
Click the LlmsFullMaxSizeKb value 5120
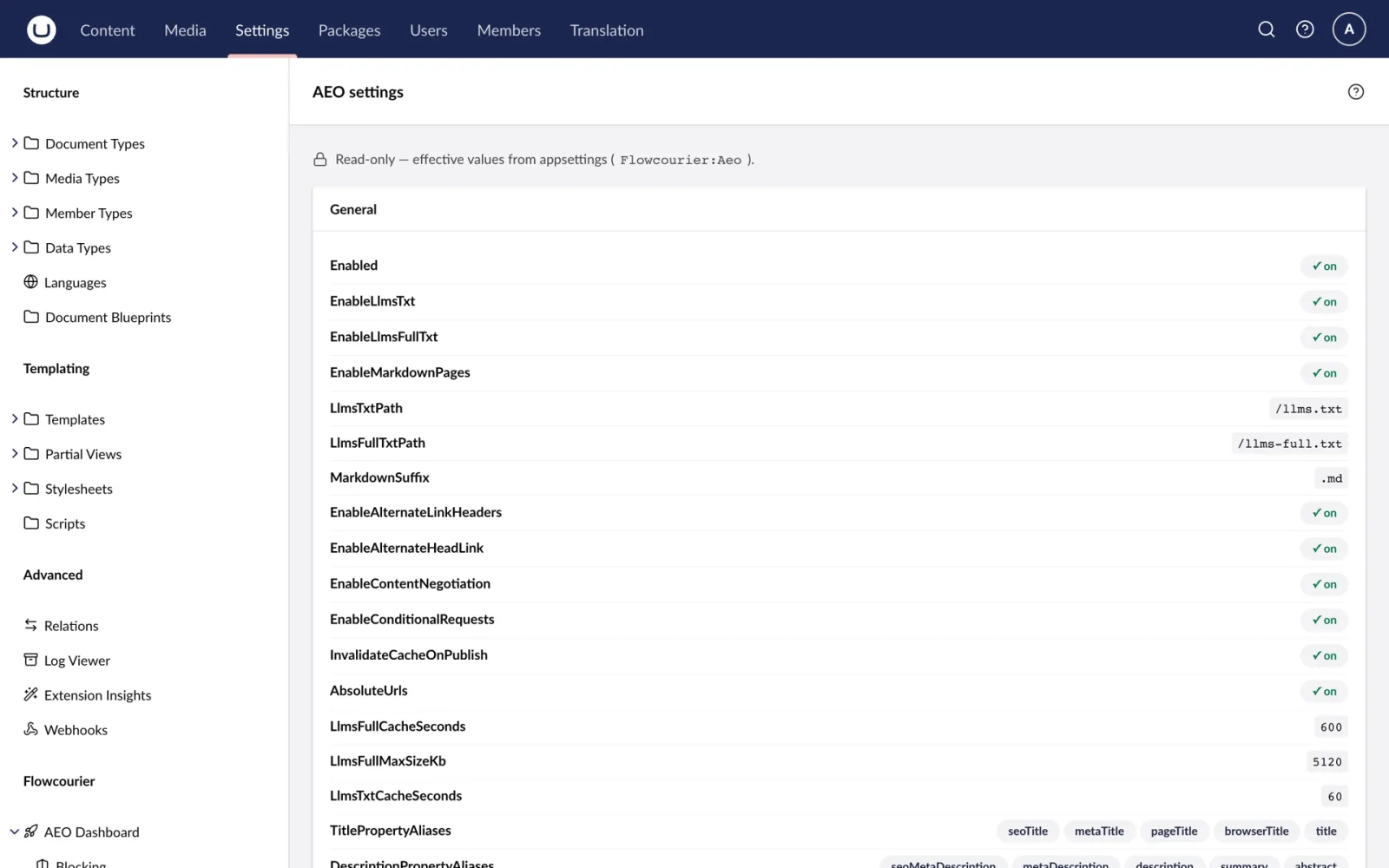tap(1327, 761)
